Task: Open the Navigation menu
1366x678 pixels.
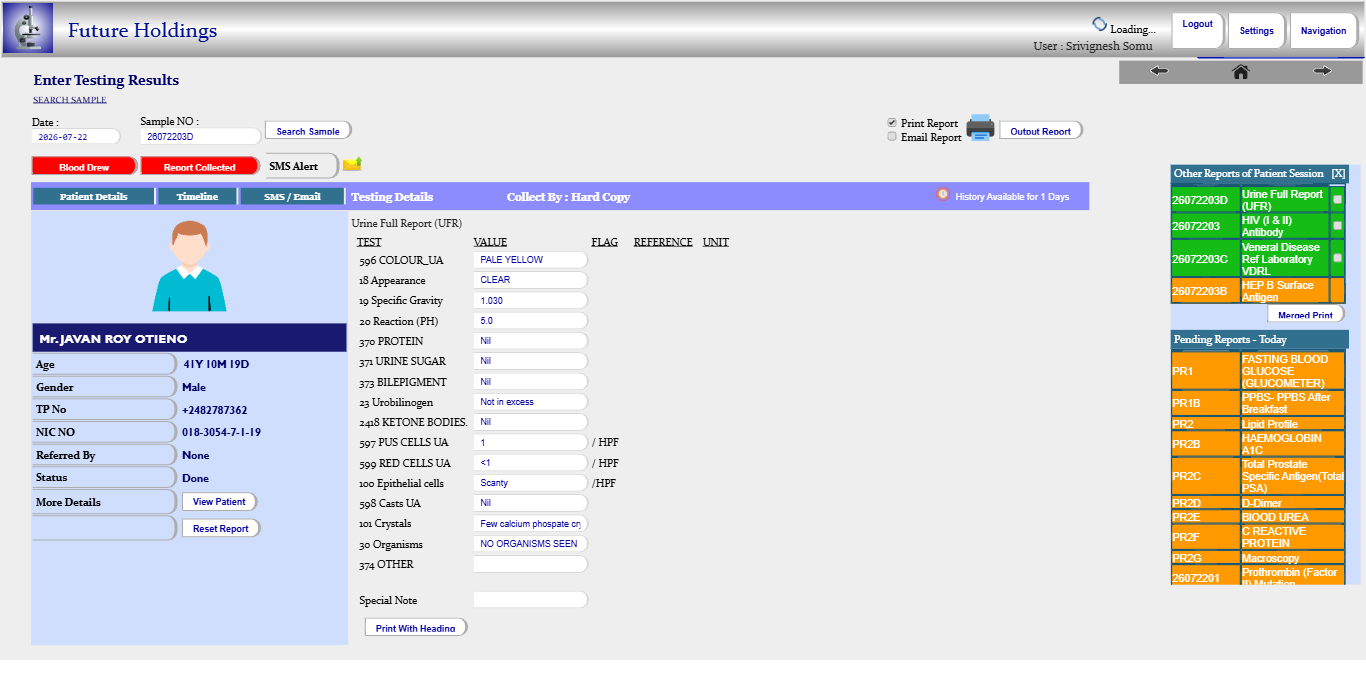Action: 1324,30
